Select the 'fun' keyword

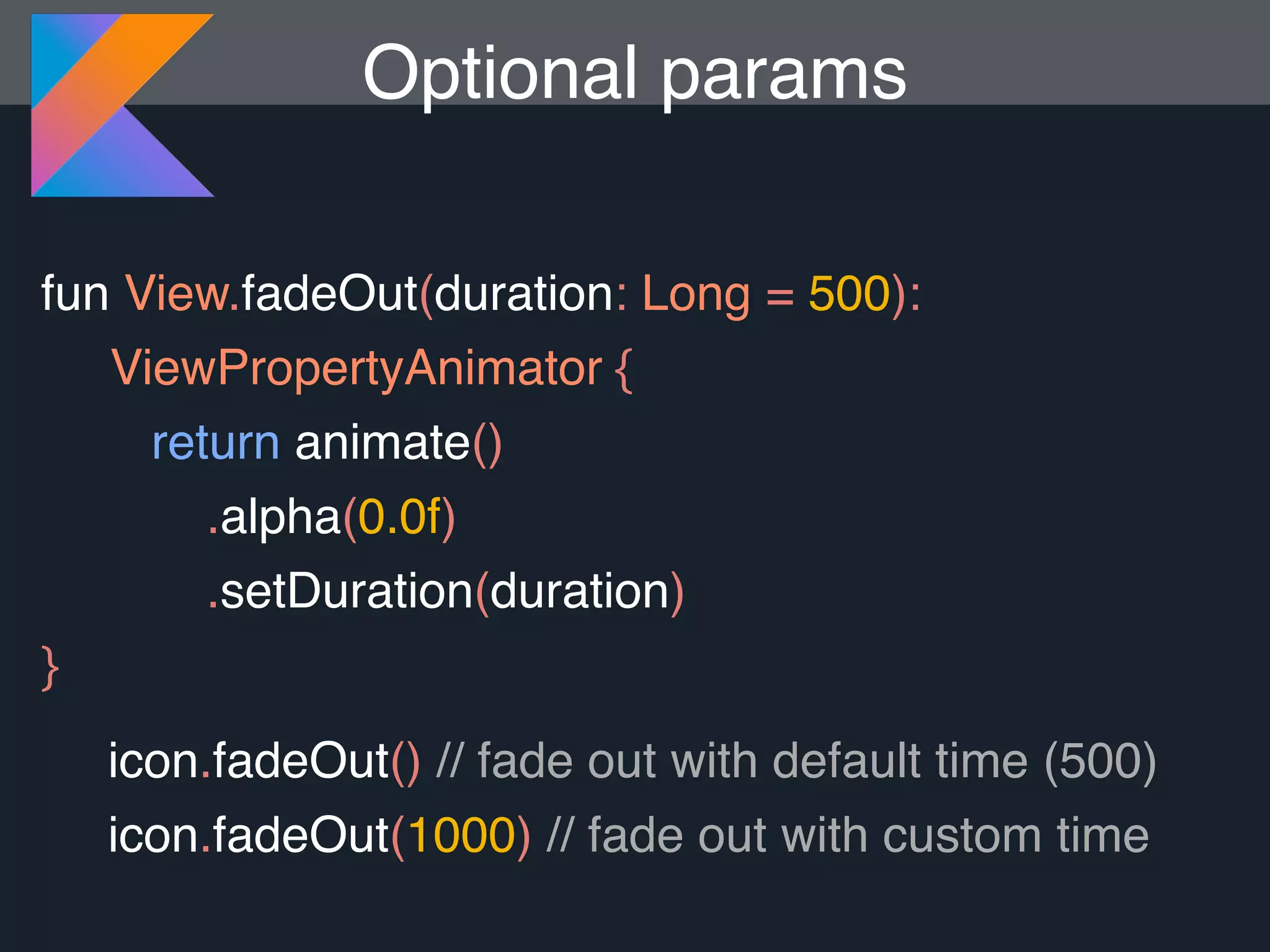[74, 294]
